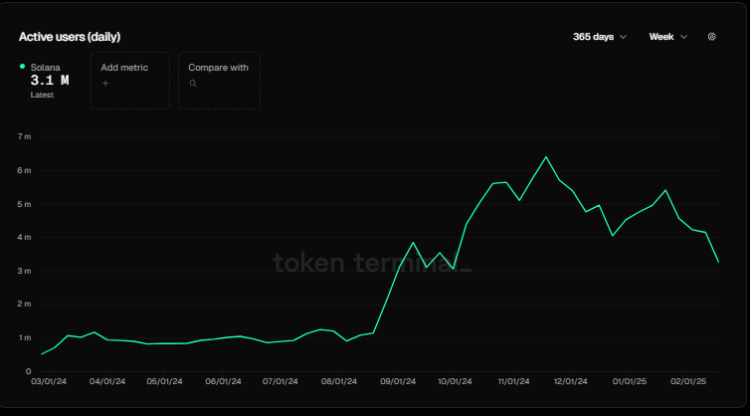Viewport: 750px width, 416px height.
Task: Click the 01/01/25 x-axis date
Action: pos(629,381)
